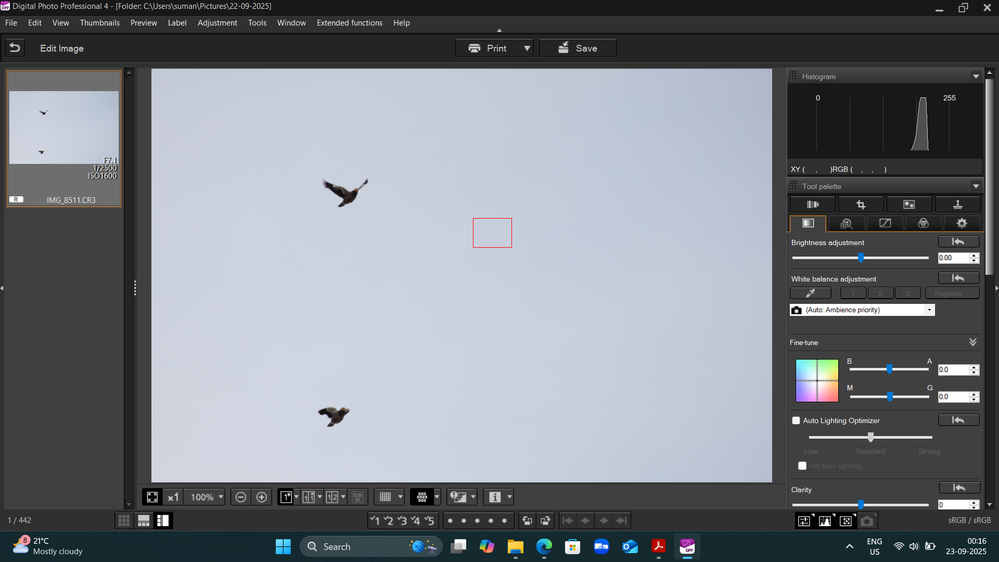Switch to horizontal thumbnail strip layout
The width and height of the screenshot is (999, 562).
coord(143,521)
